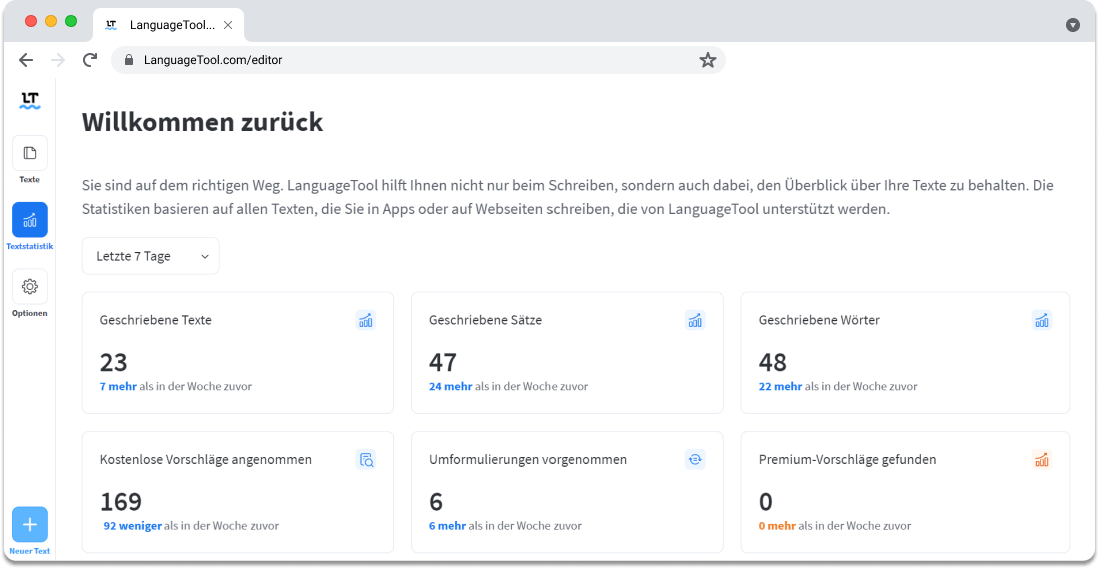
Task: Click the Neuer Text label
Action: pos(29,551)
